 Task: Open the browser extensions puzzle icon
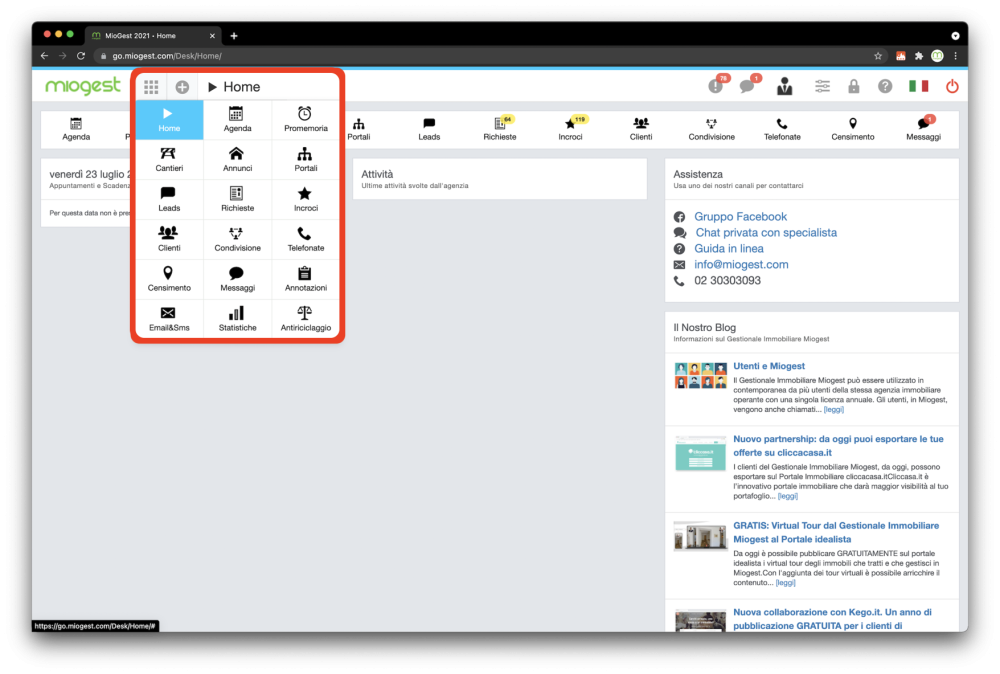tap(918, 56)
